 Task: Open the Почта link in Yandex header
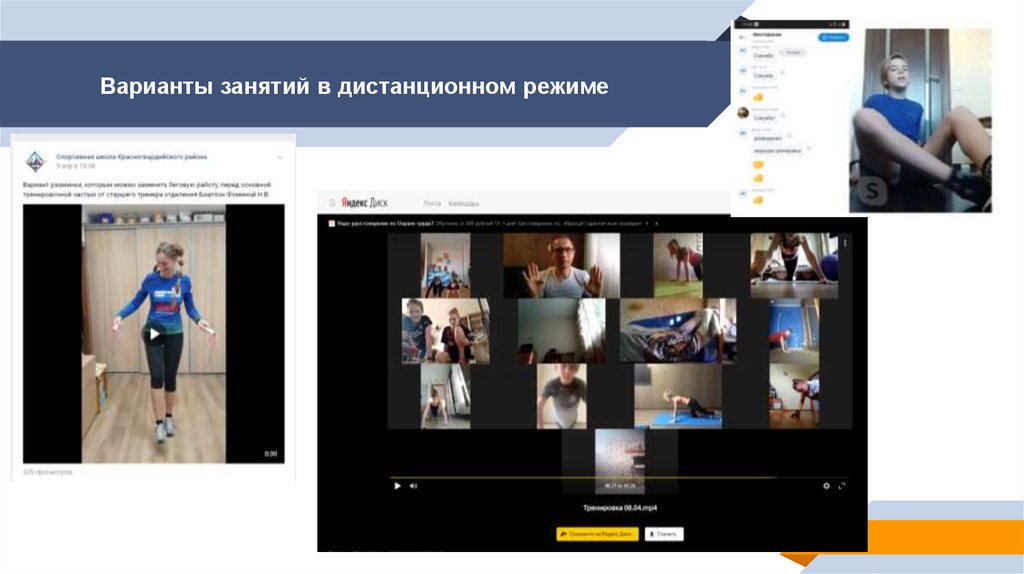431,204
